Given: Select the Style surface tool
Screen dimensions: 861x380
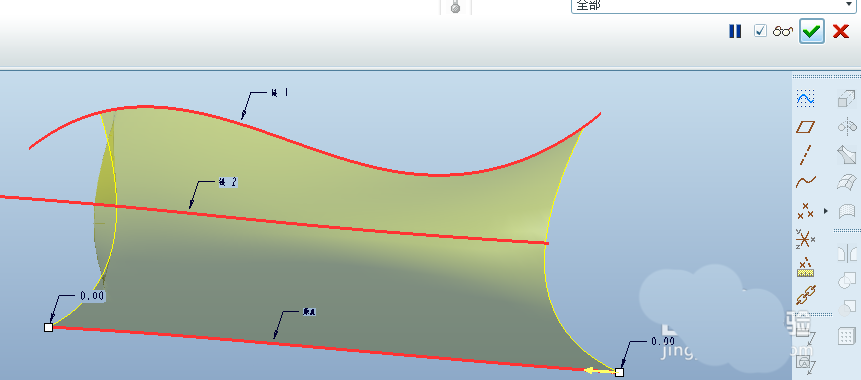Looking at the screenshot, I should [x=846, y=211].
